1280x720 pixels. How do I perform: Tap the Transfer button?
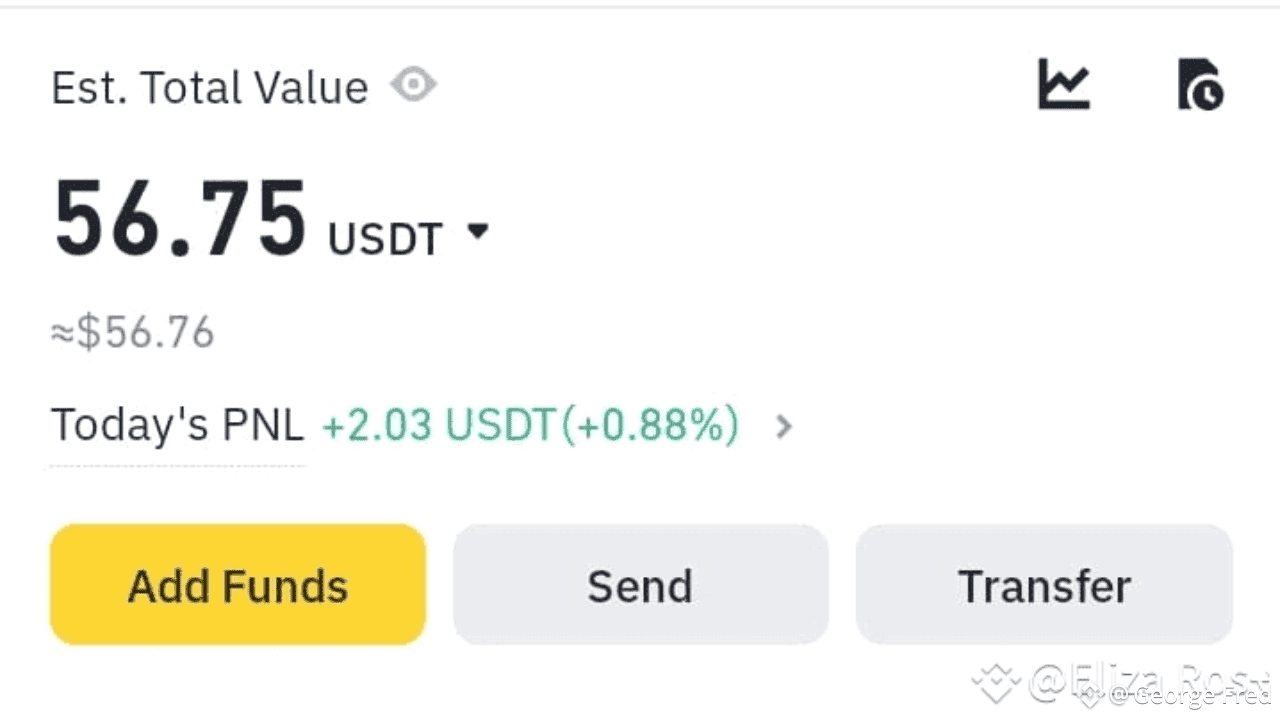pyautogui.click(x=1044, y=585)
